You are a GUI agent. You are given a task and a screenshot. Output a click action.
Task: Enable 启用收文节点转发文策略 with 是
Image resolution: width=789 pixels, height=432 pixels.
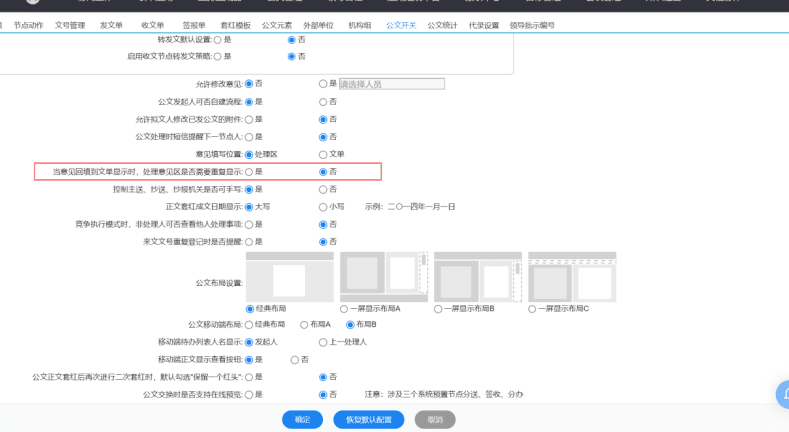pyautogui.click(x=217, y=57)
